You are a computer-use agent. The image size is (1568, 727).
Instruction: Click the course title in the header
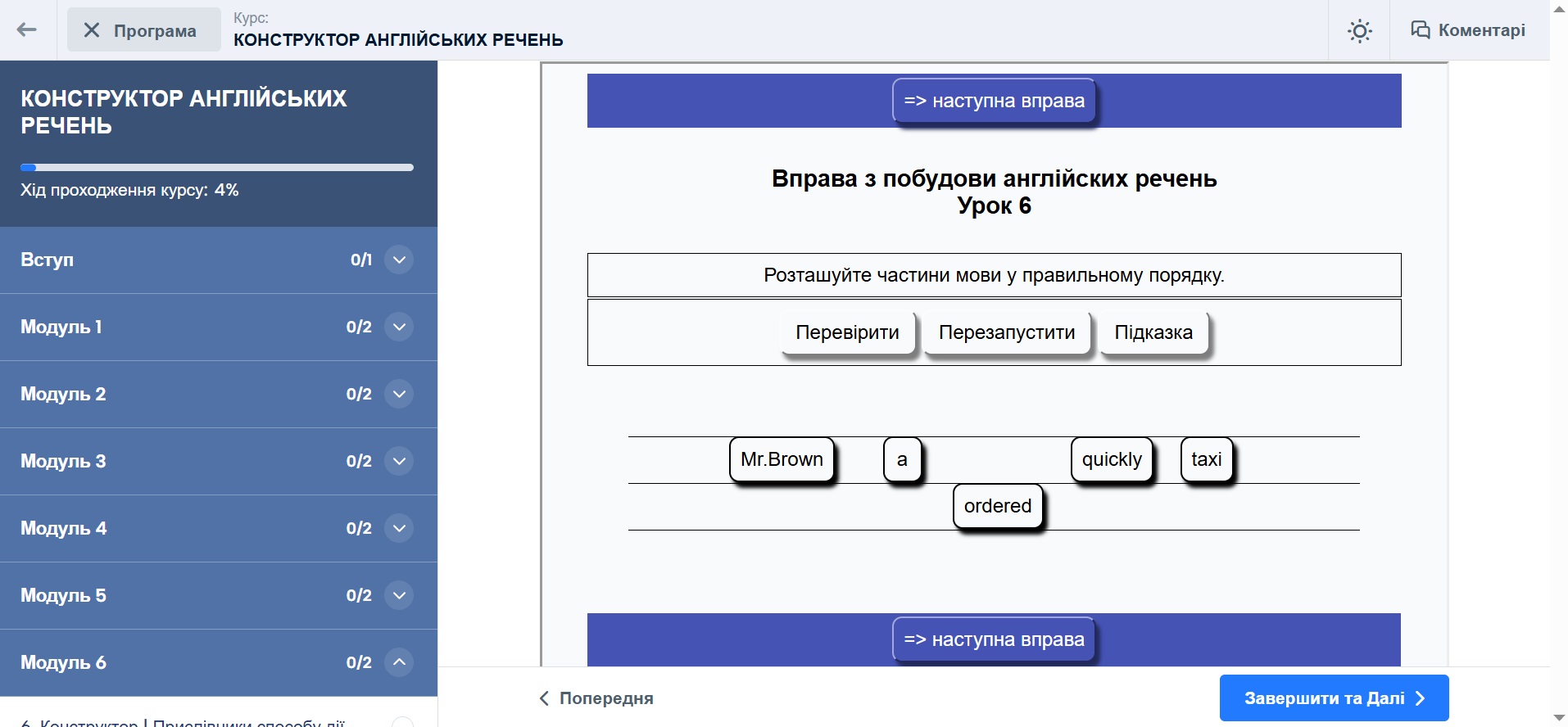point(398,40)
